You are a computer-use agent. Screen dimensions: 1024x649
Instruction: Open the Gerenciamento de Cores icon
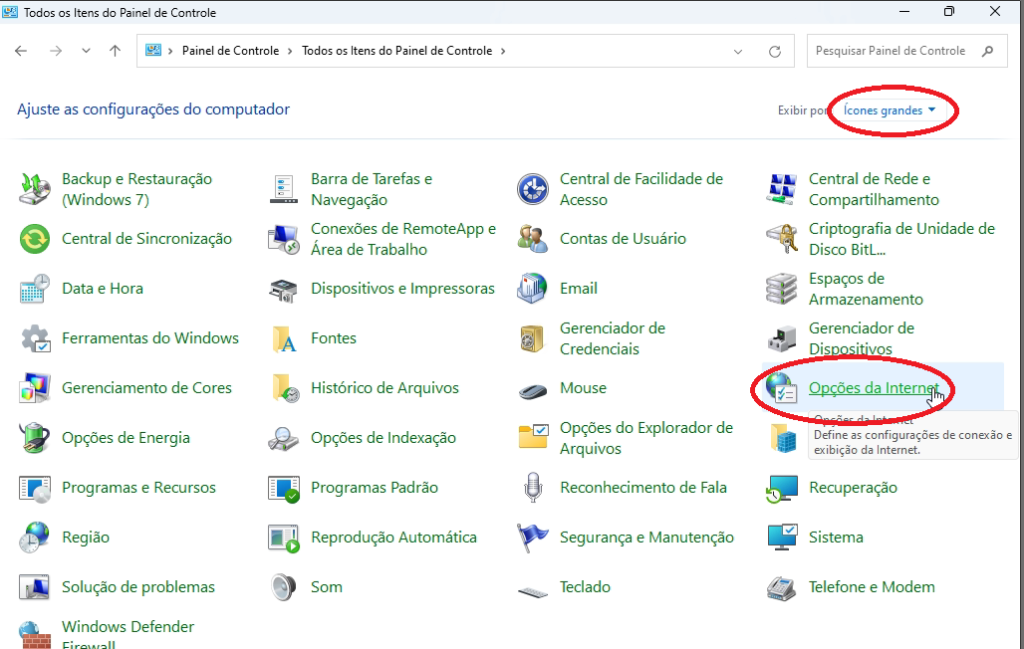(35, 388)
